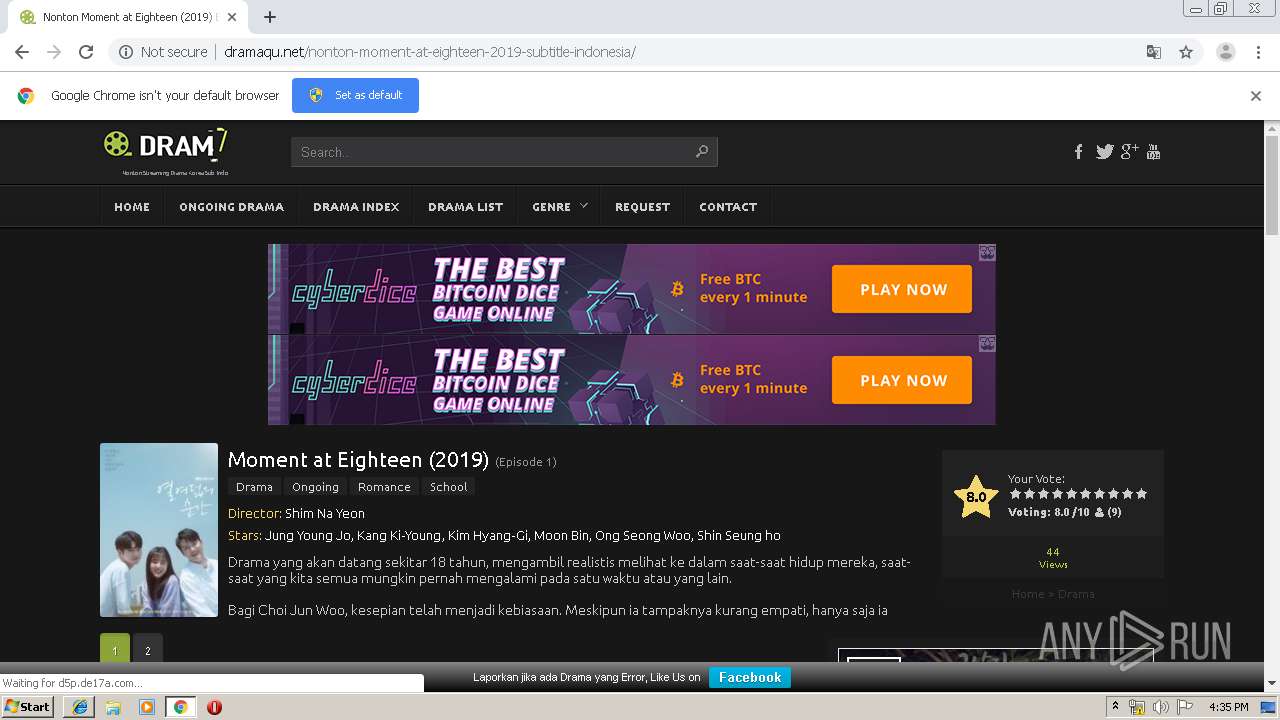Screen dimensions: 1280x720
Task: Follow the Home breadcrumb link
Action: pyautogui.click(x=1027, y=594)
